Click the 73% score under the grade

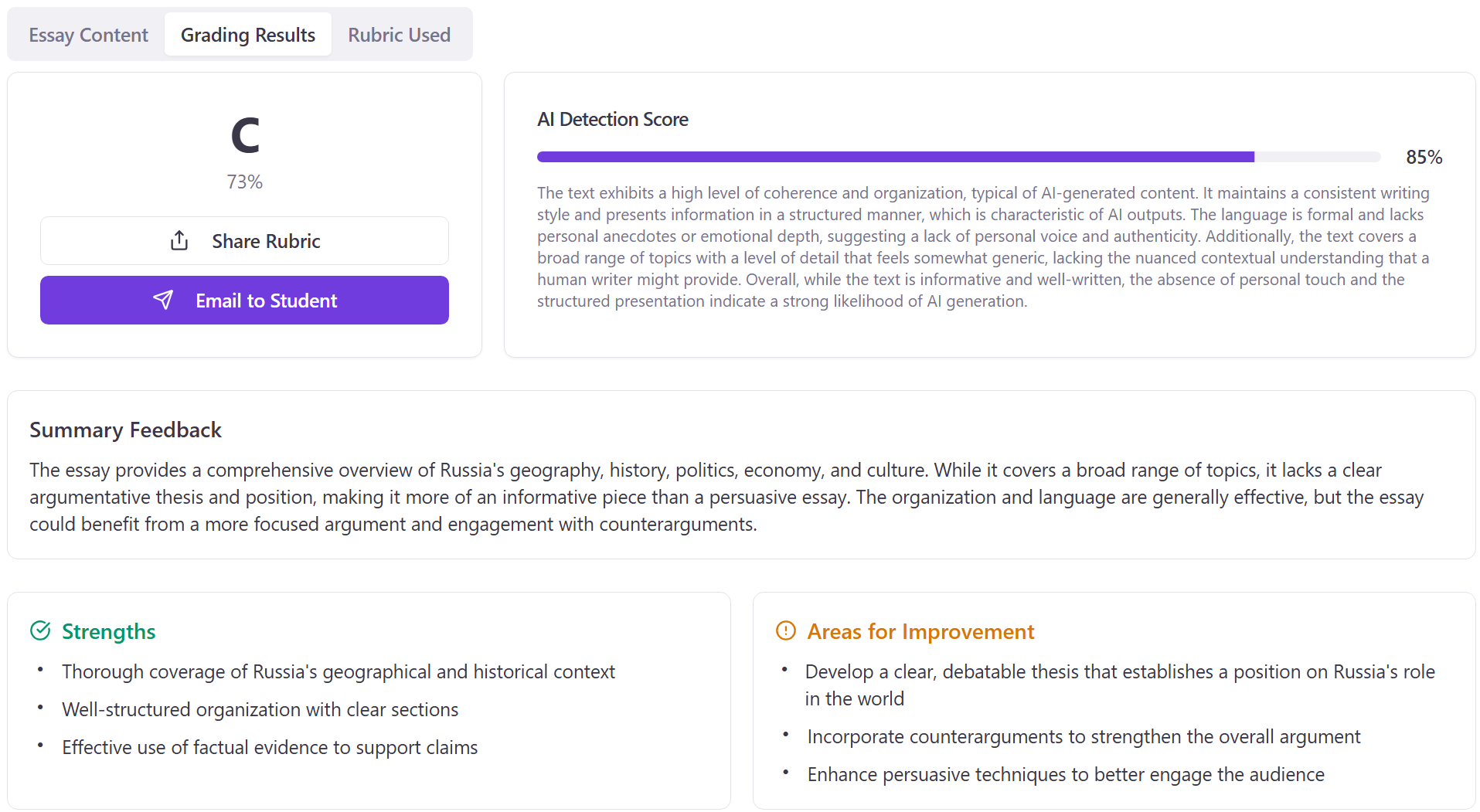click(244, 182)
